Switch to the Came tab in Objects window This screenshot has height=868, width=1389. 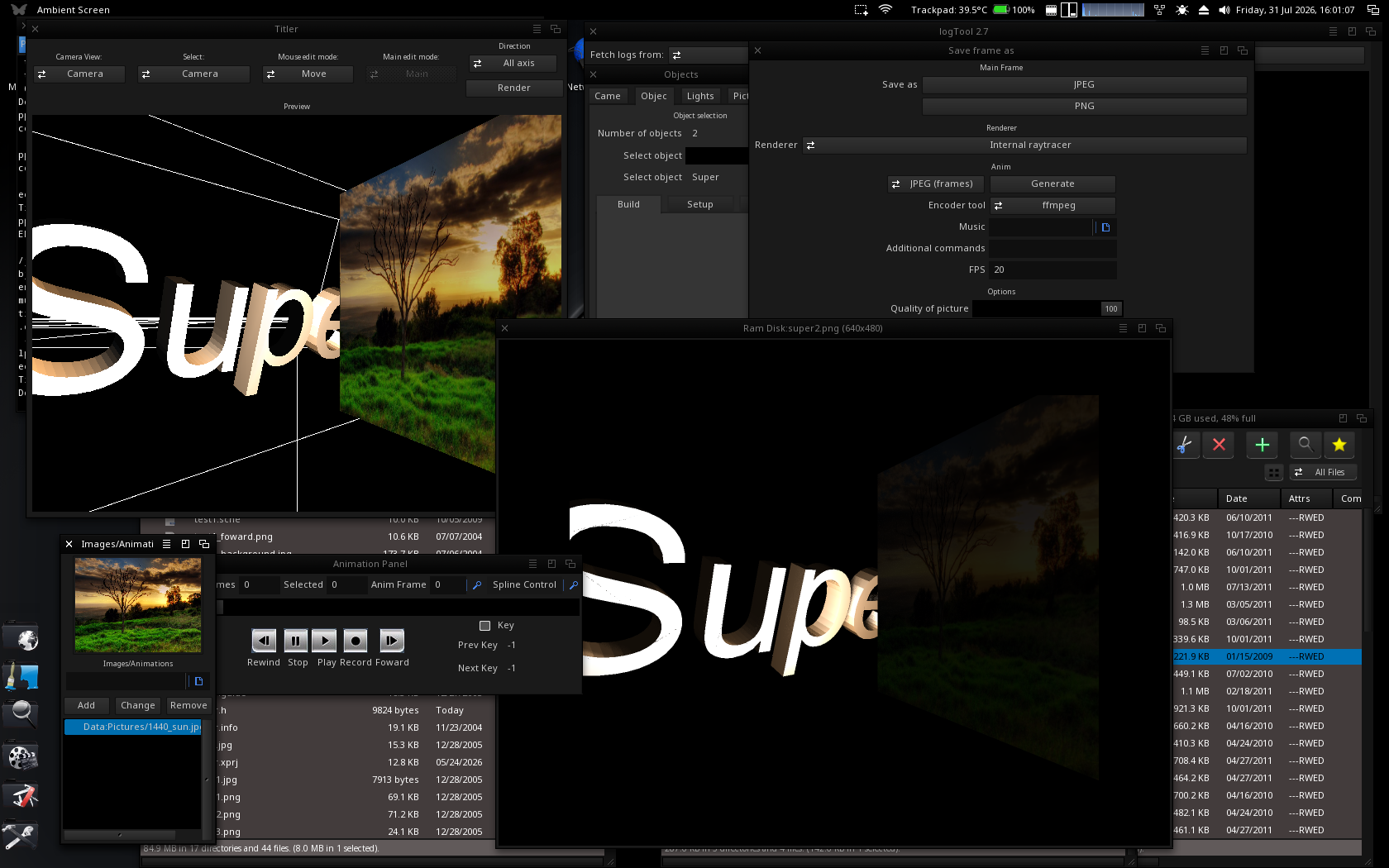(608, 96)
